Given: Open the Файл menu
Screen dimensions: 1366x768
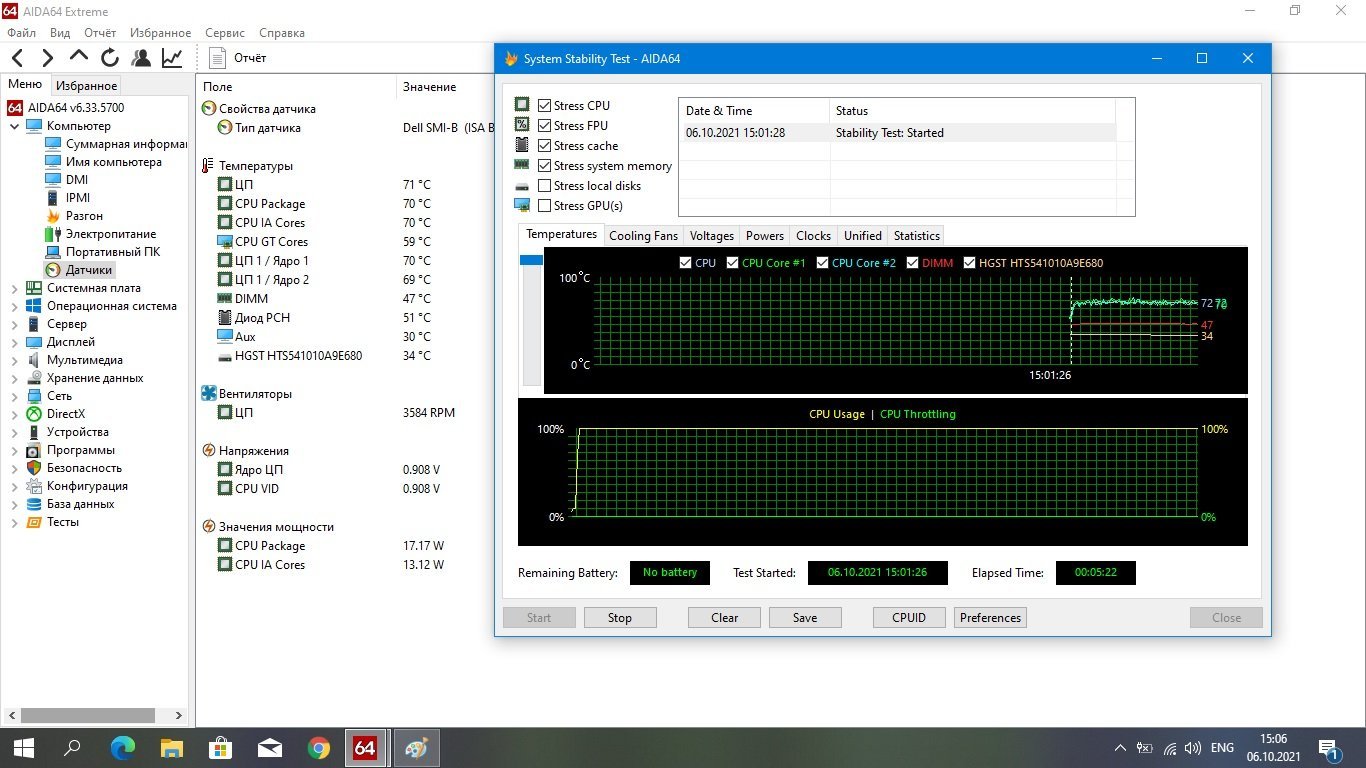Looking at the screenshot, I should tap(21, 33).
